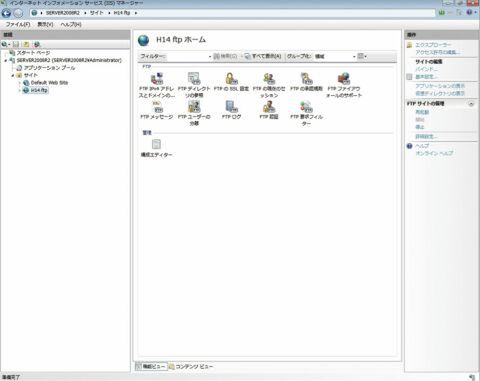Open the グループ化 dropdown

(x=354, y=57)
